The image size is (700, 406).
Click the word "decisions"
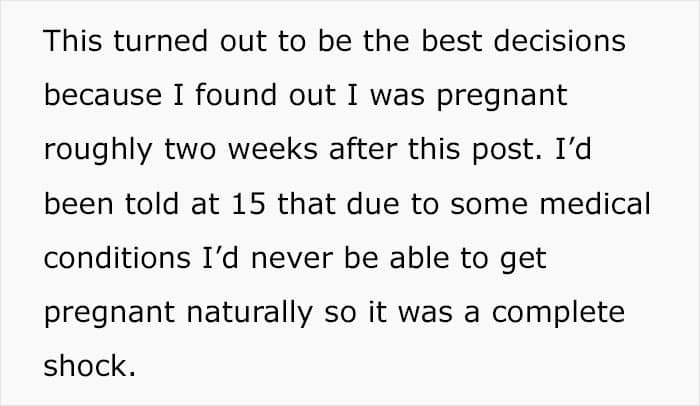(x=559, y=41)
